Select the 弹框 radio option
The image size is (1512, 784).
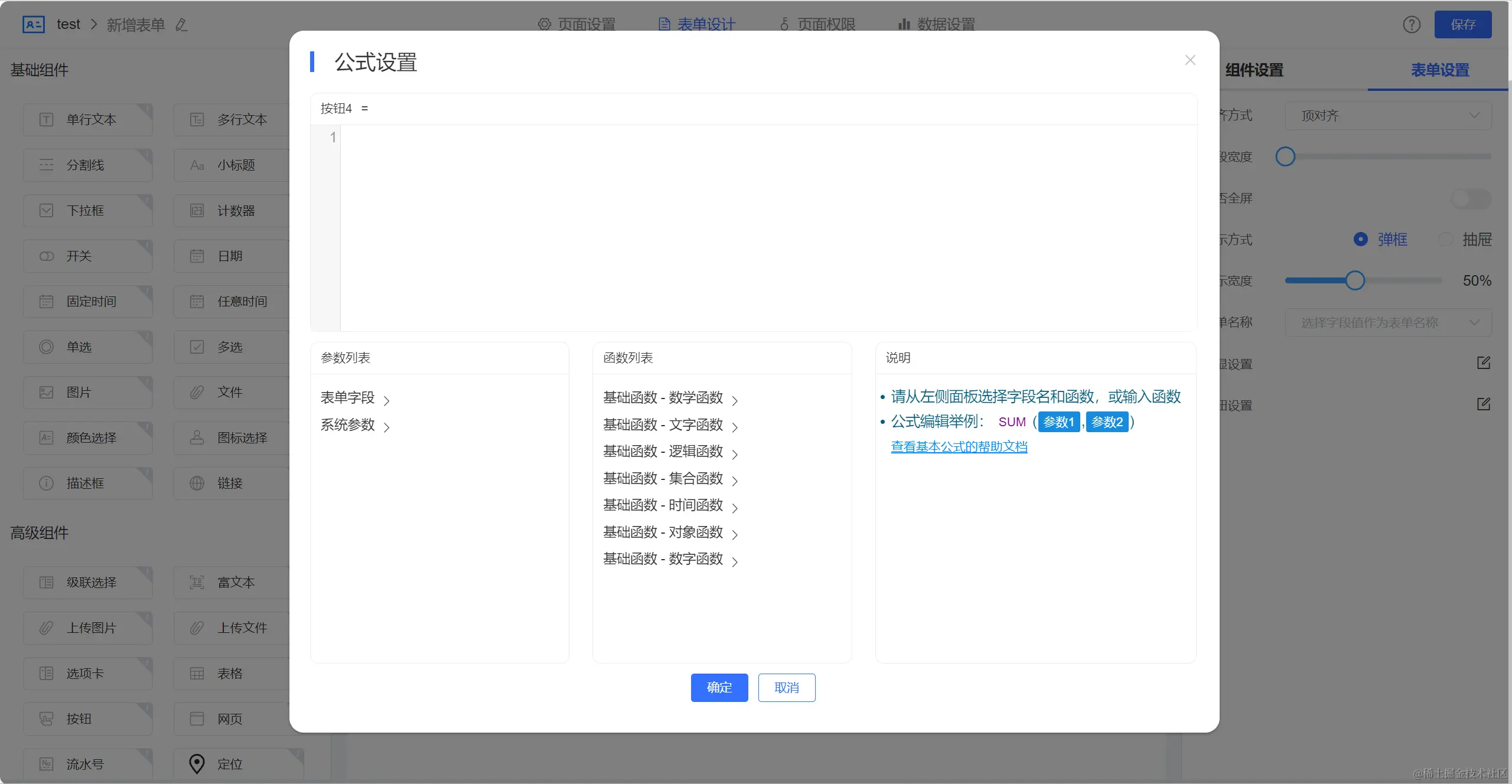1360,239
